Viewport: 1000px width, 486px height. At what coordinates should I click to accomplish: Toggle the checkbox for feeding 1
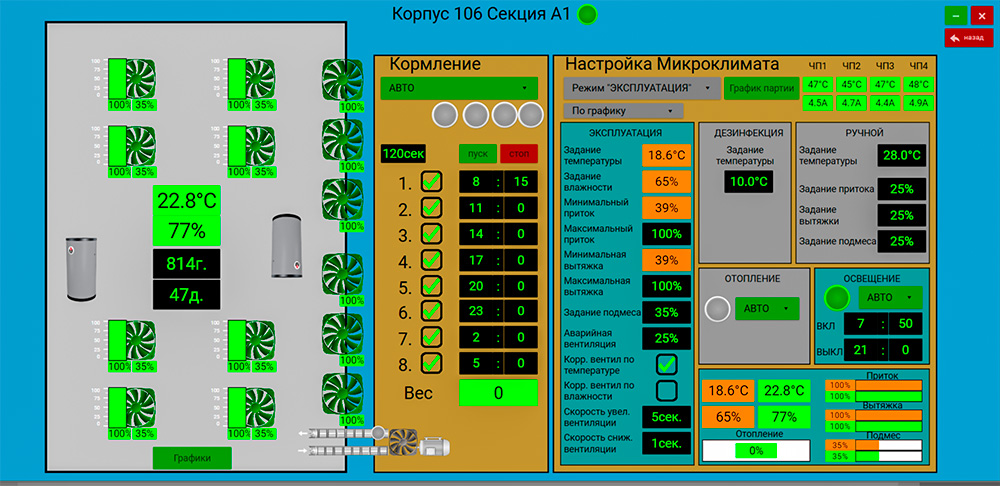(x=432, y=182)
